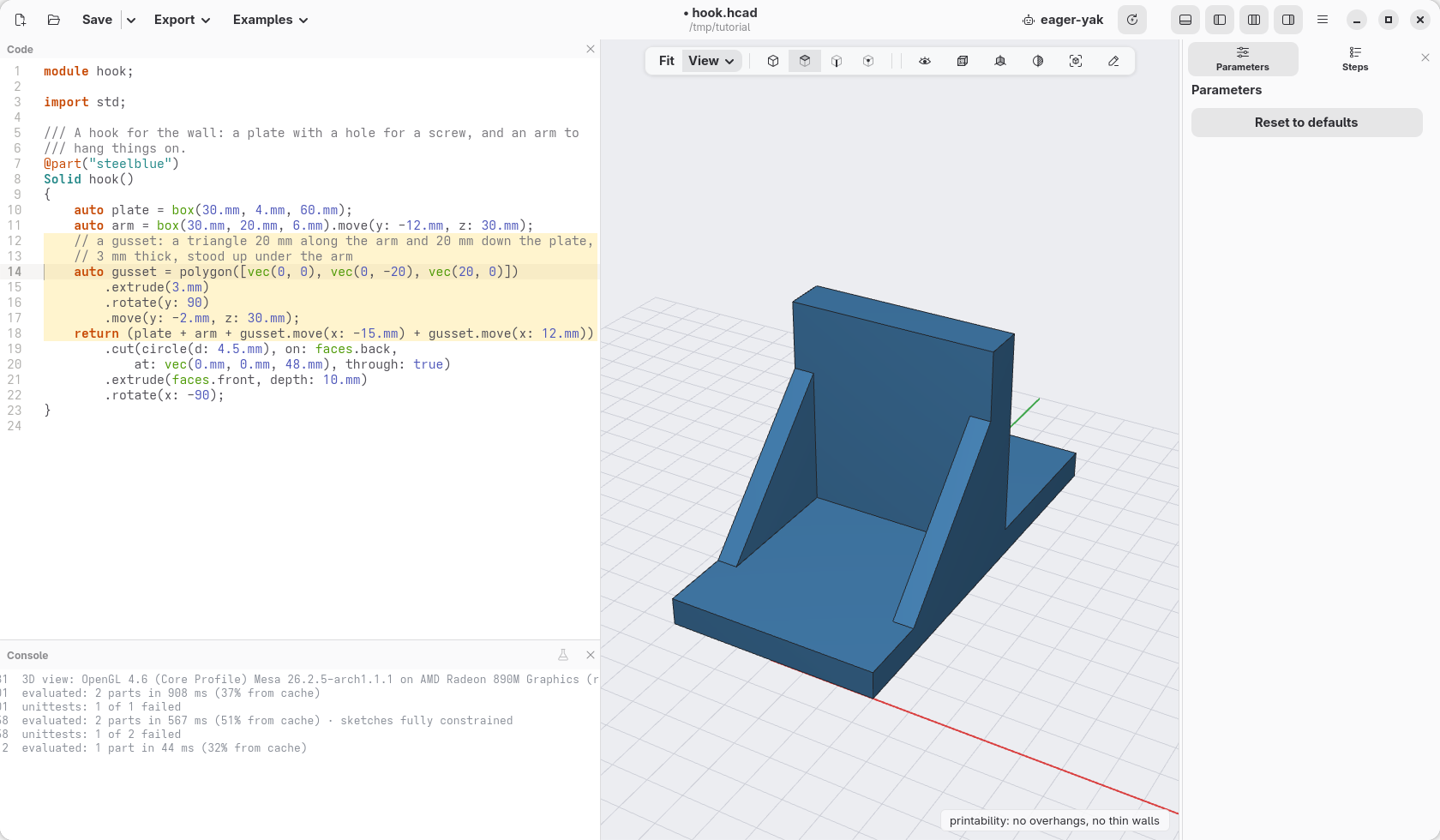Open the hamburger main menu

1323,20
